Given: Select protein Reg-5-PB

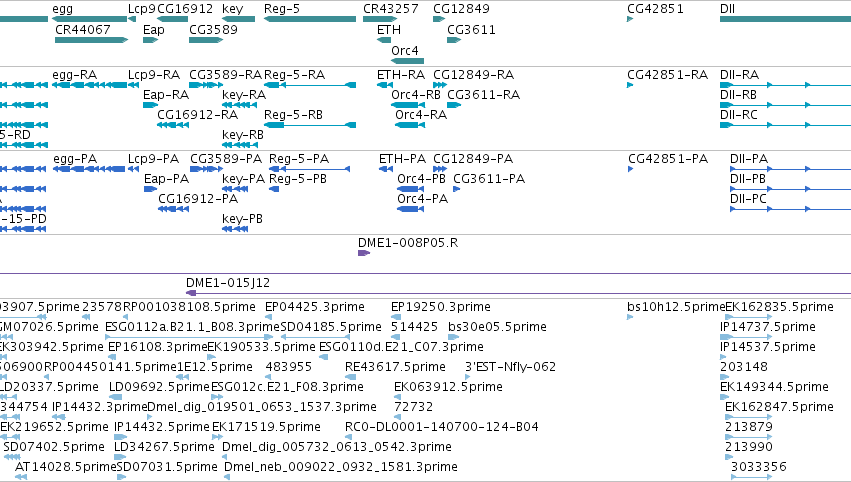Looking at the screenshot, I should (x=299, y=179).
